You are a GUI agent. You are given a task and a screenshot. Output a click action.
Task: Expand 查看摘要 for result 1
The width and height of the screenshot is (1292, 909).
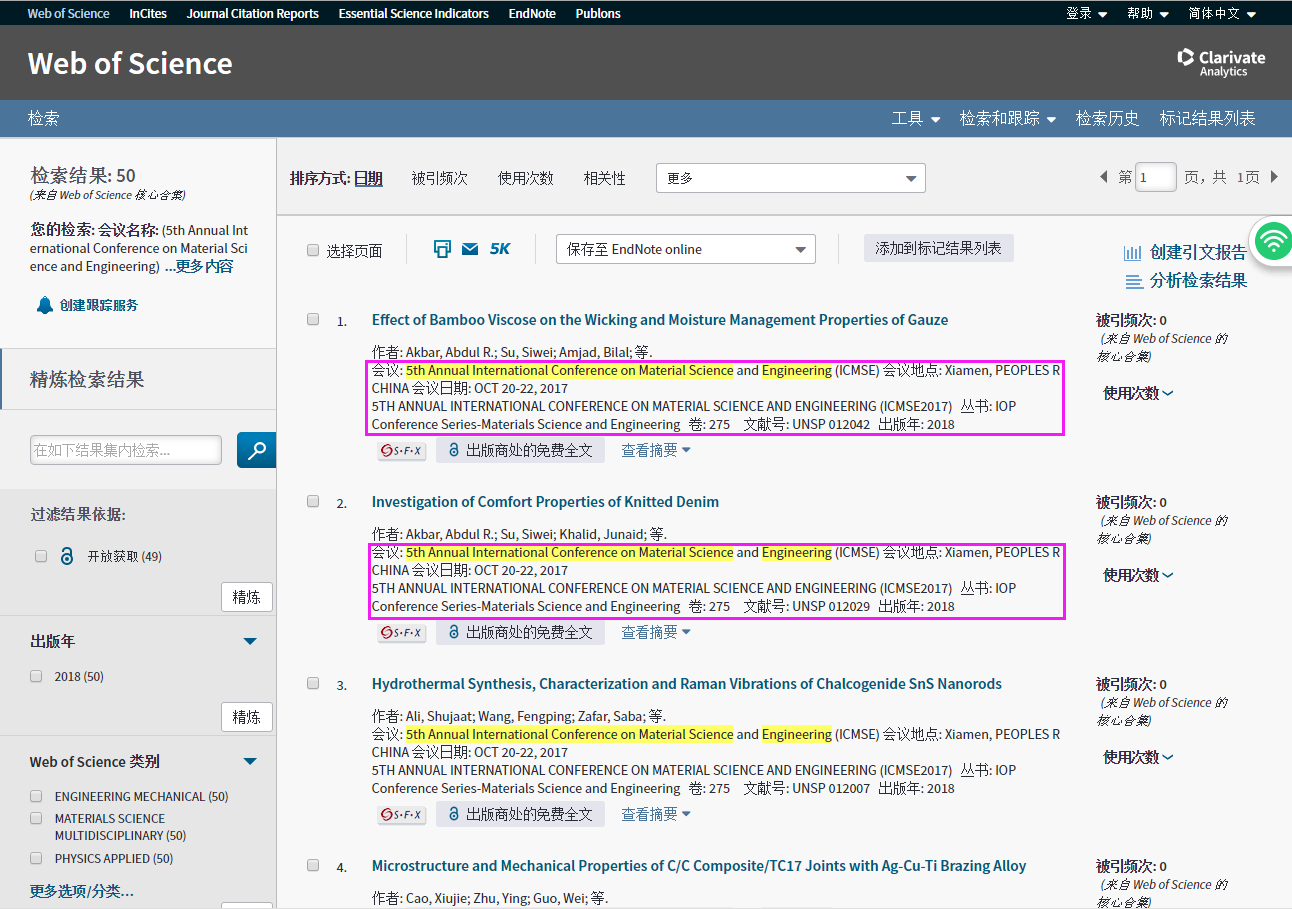pyautogui.click(x=656, y=450)
